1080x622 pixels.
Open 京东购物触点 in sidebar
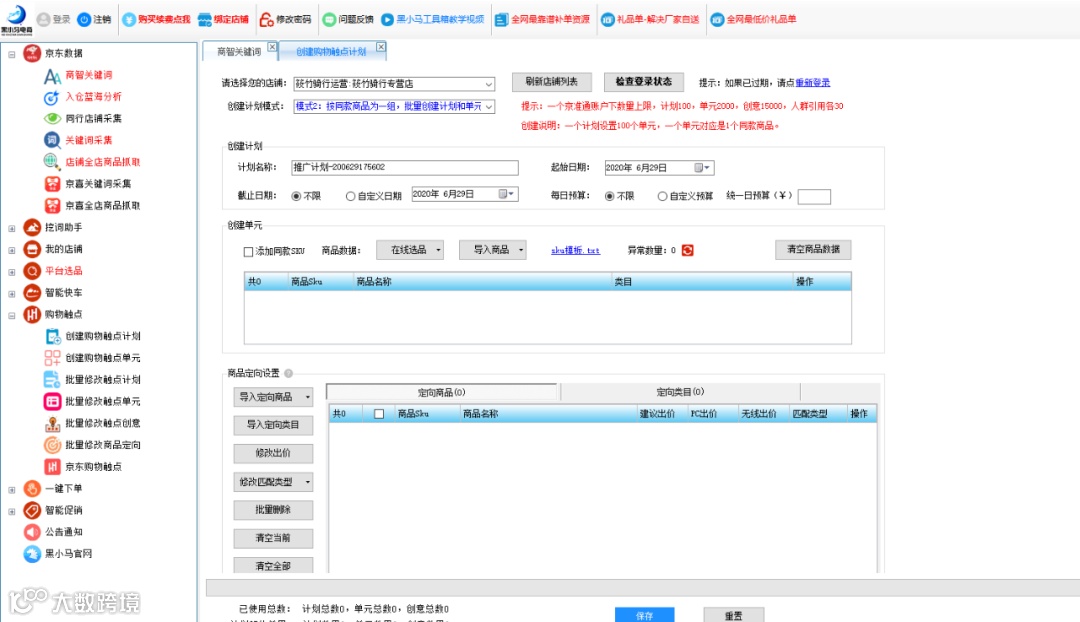pos(93,467)
